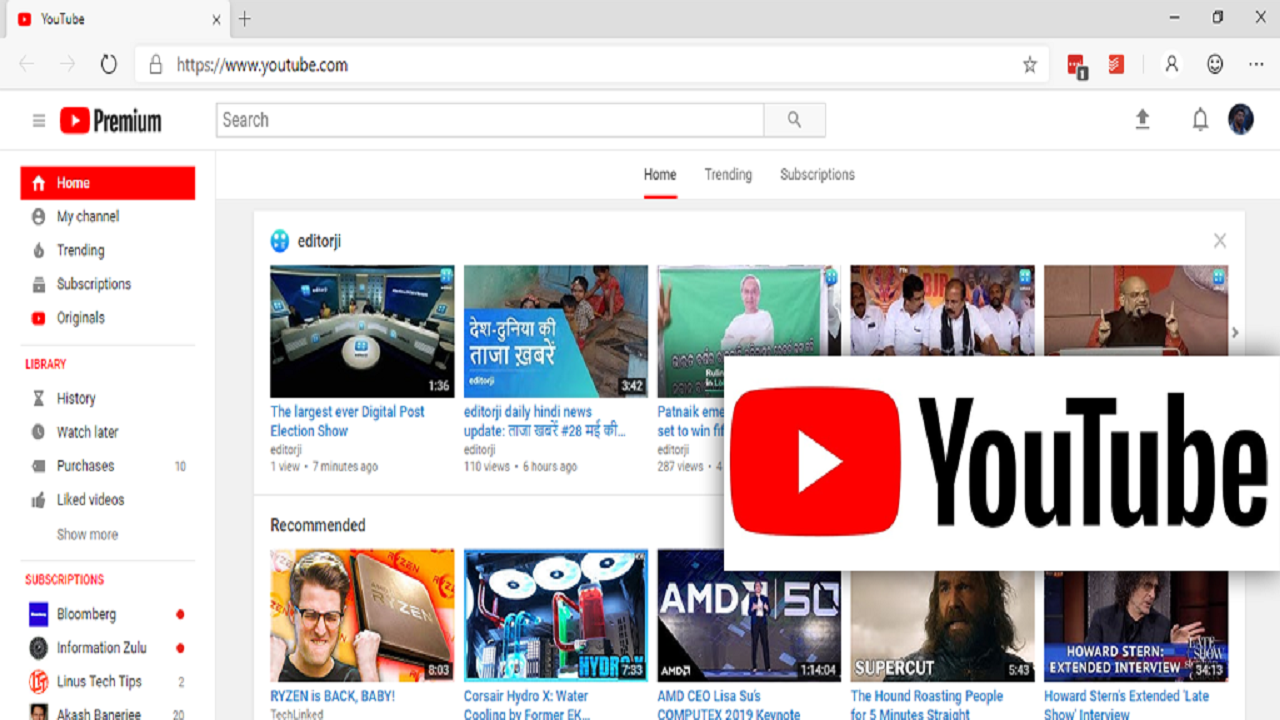Open browser settings ellipsis menu
Viewport: 1280px width, 720px height.
1257,64
